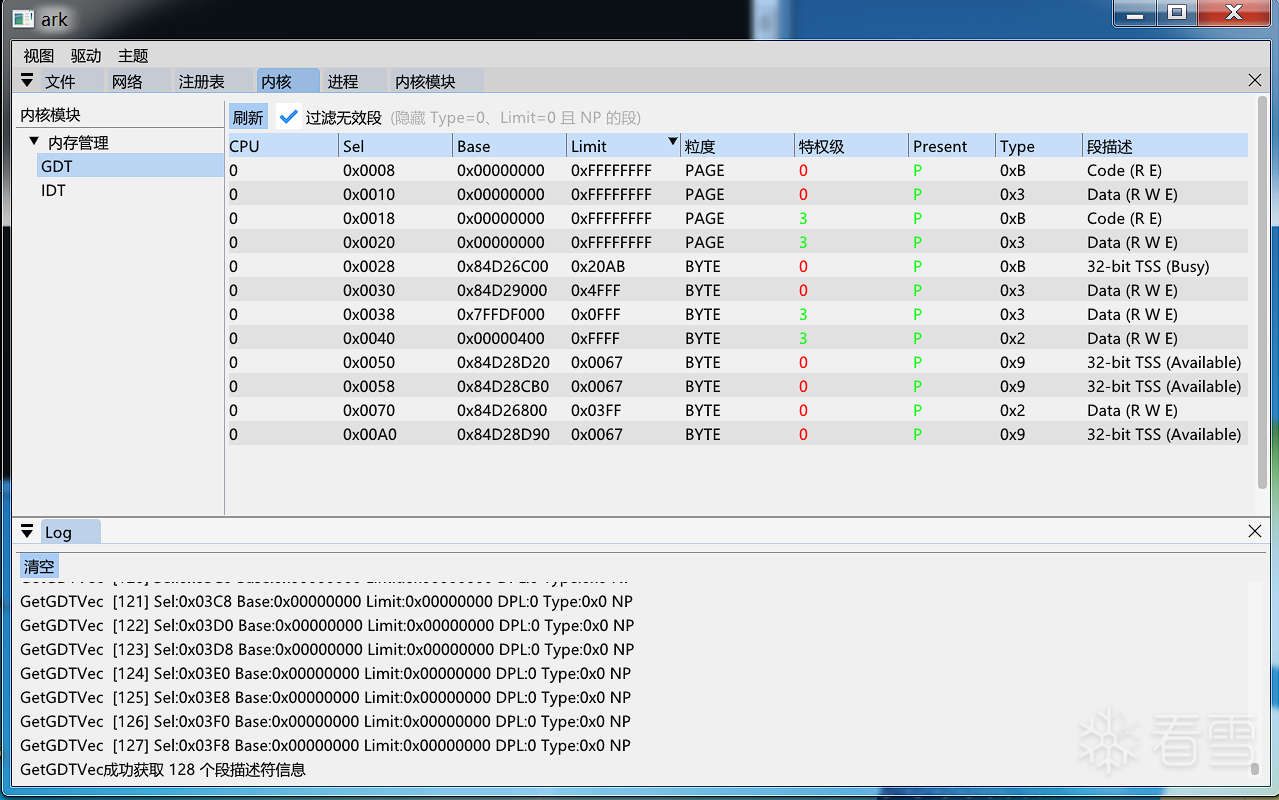Select GDT in the kernel module tree

point(130,166)
